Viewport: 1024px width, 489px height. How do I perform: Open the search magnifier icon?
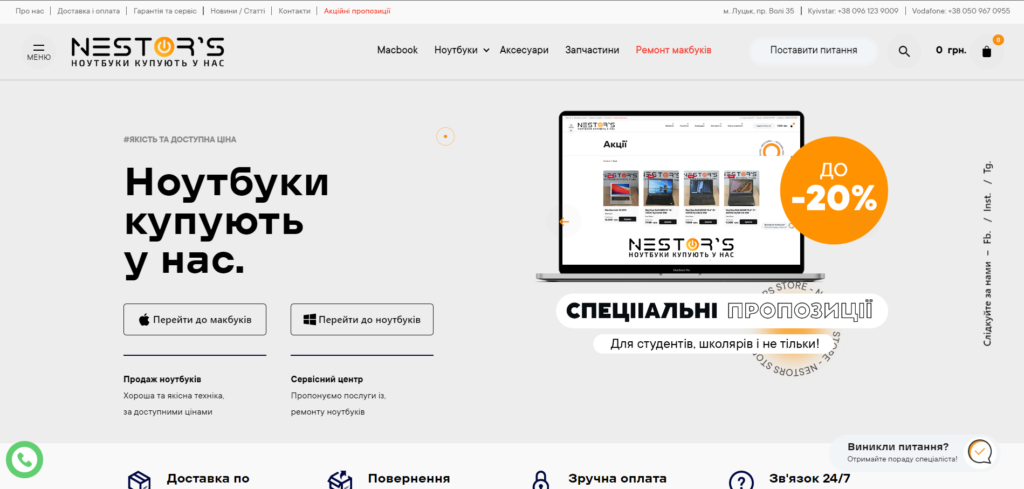[904, 51]
